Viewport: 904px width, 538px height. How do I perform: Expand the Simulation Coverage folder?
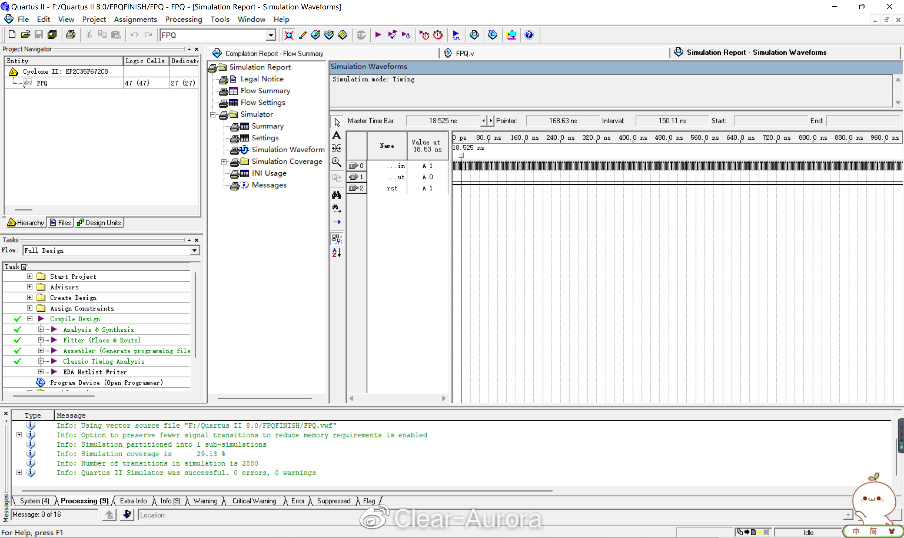224,161
